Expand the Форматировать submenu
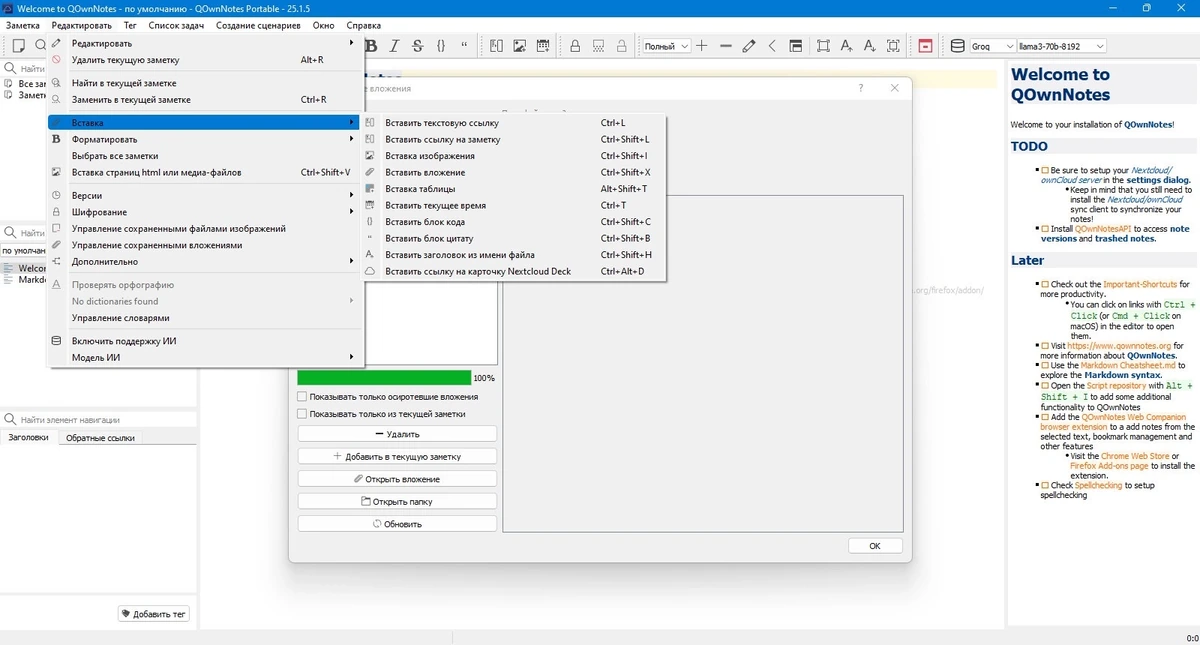Screen dimensions: 1200x645 [205, 140]
